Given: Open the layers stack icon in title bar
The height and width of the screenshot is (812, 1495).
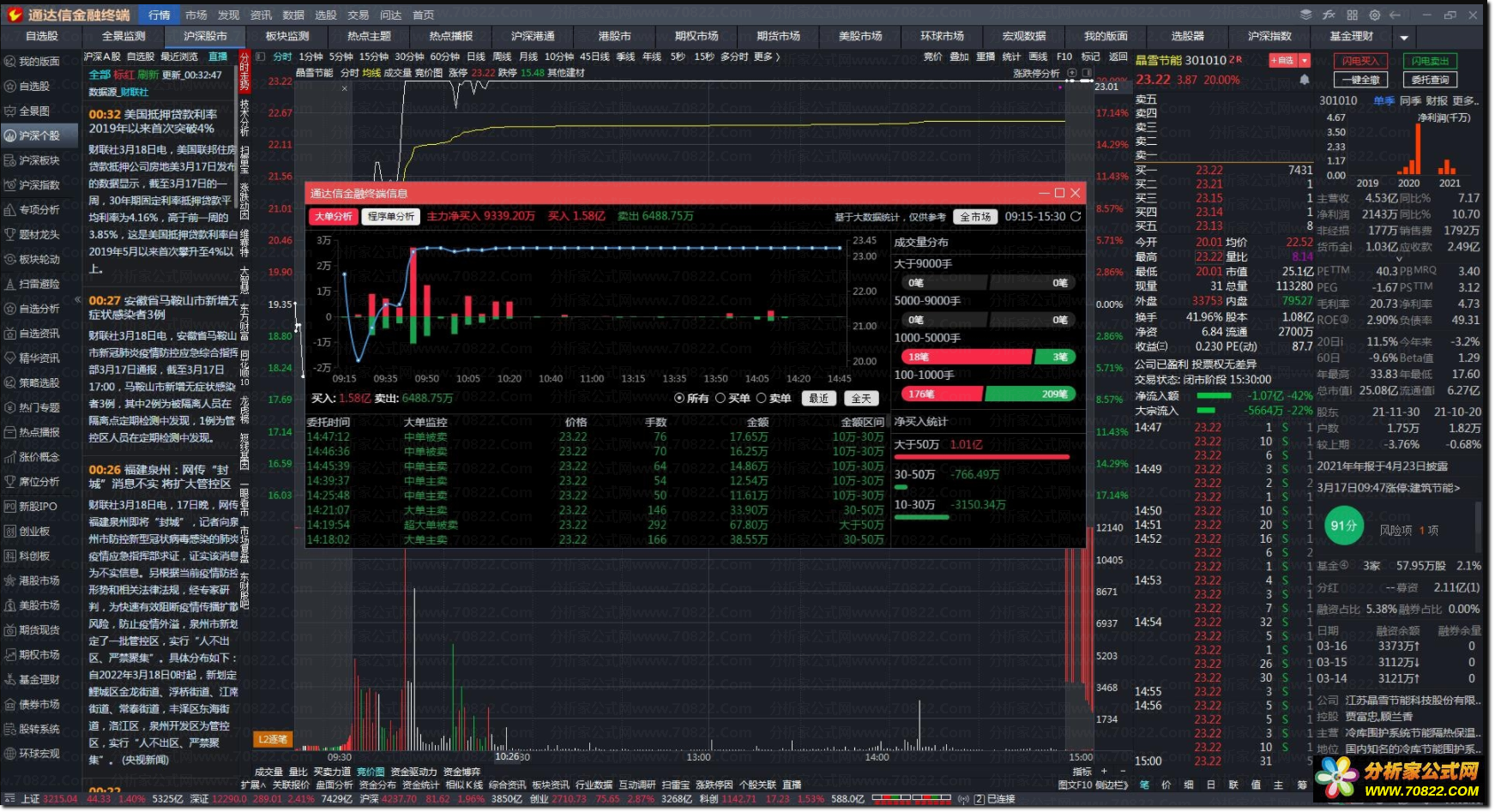Looking at the screenshot, I should pyautogui.click(x=1305, y=15).
